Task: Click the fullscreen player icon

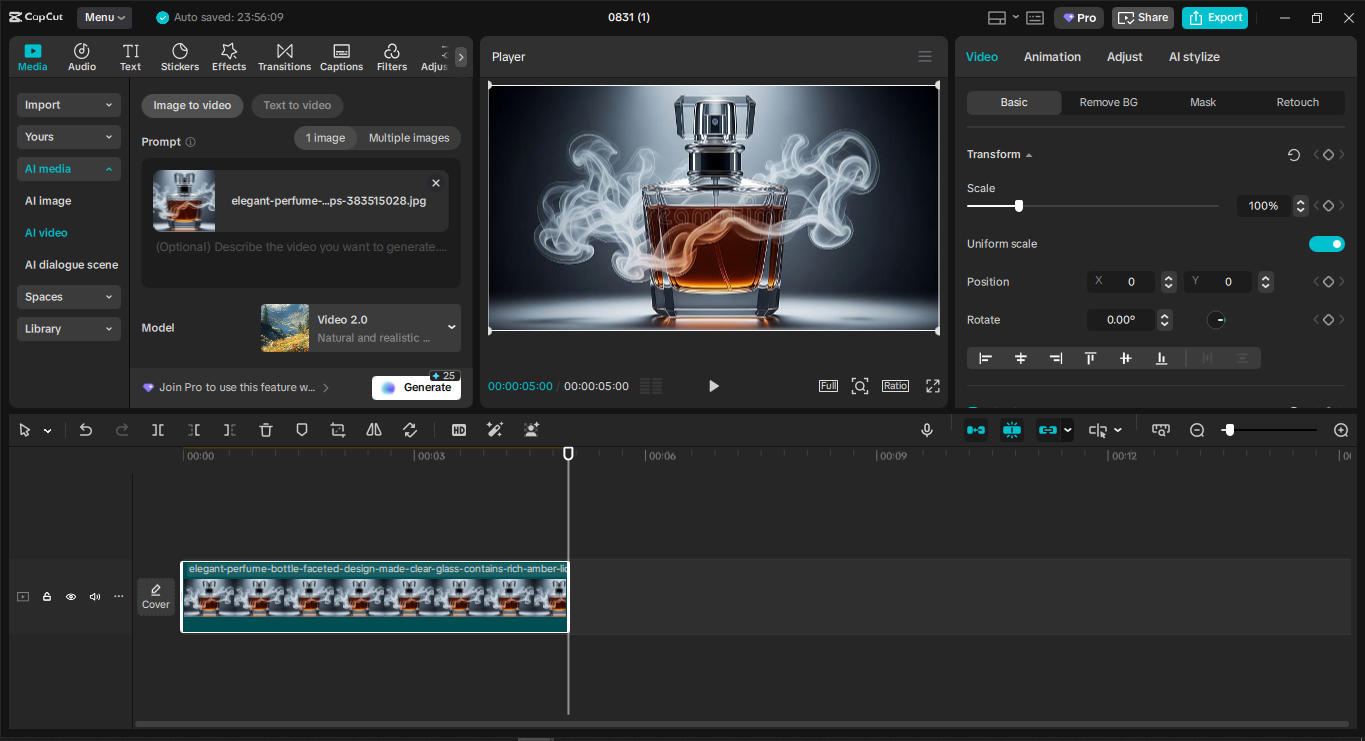Action: [x=932, y=386]
